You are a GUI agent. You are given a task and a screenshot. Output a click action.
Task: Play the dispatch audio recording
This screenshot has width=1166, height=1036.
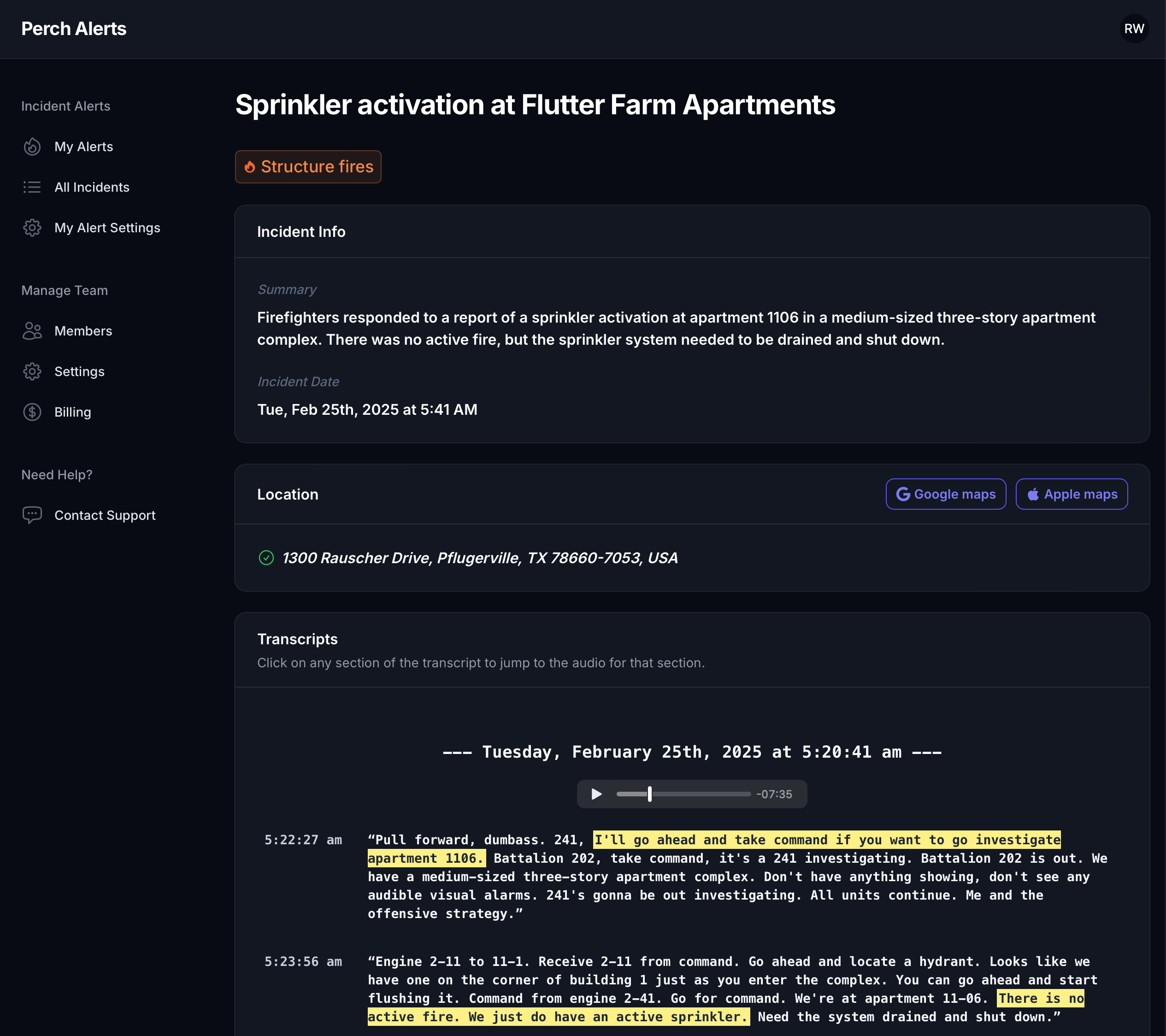point(596,794)
